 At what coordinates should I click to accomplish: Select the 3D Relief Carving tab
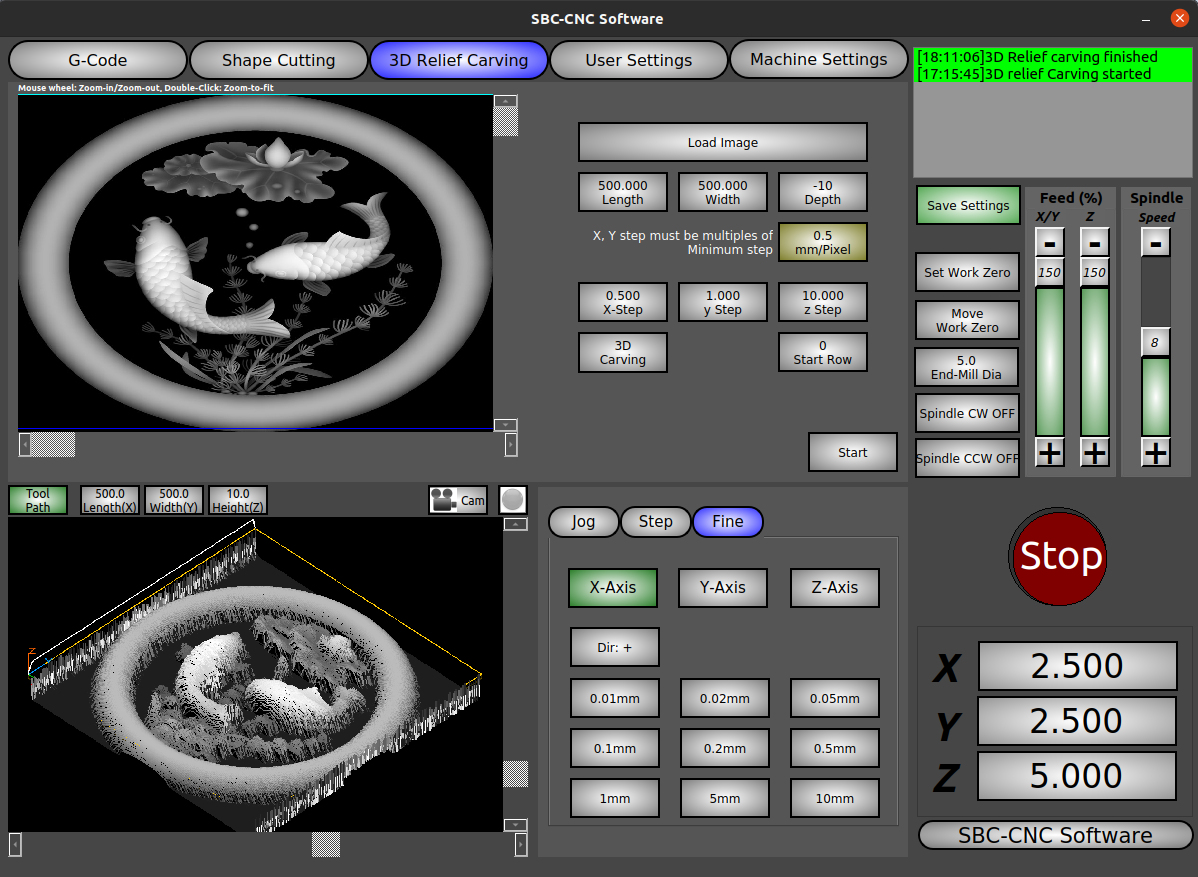[458, 60]
